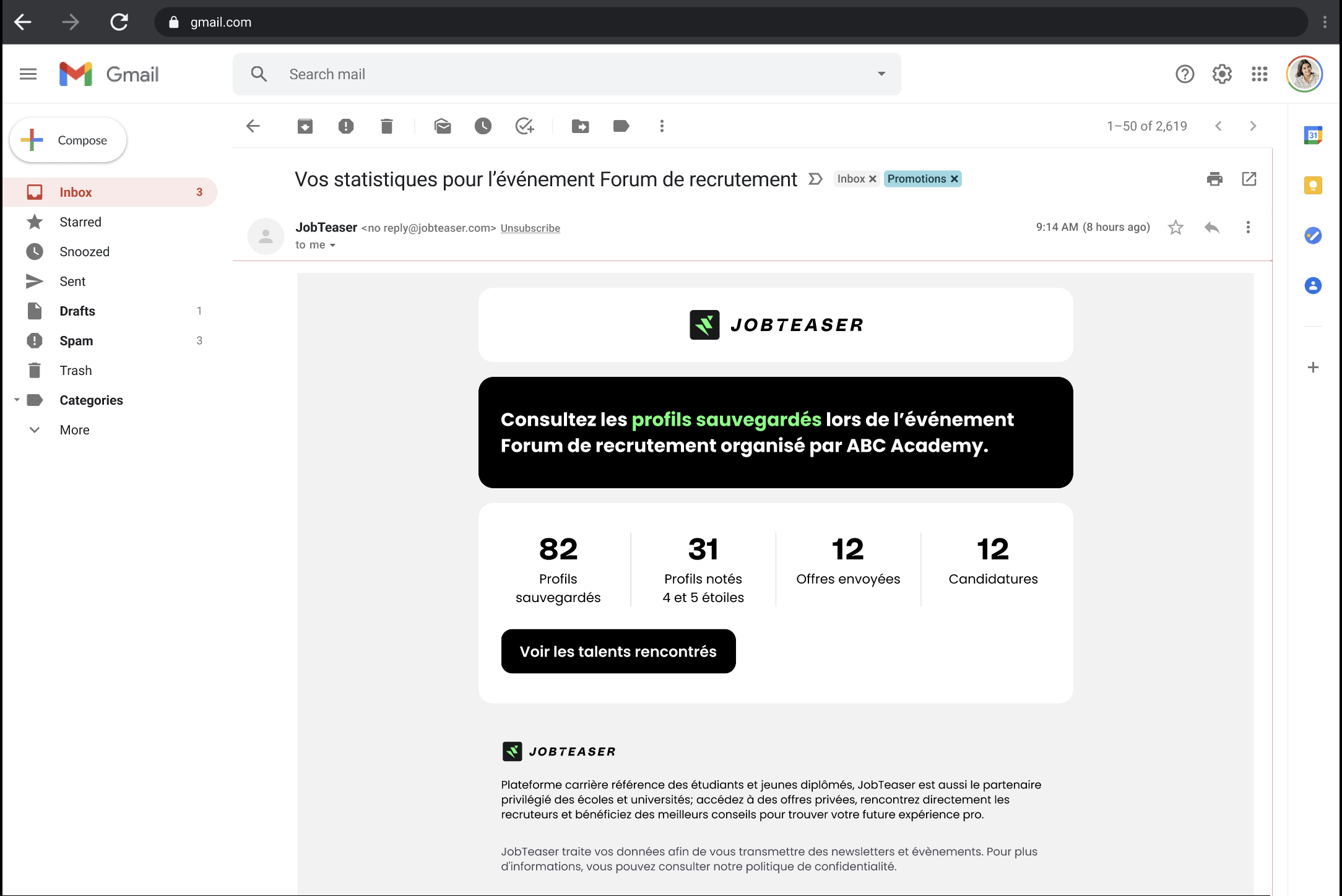Open the Inbox folder
Image resolution: width=1342 pixels, height=896 pixels.
[110, 192]
